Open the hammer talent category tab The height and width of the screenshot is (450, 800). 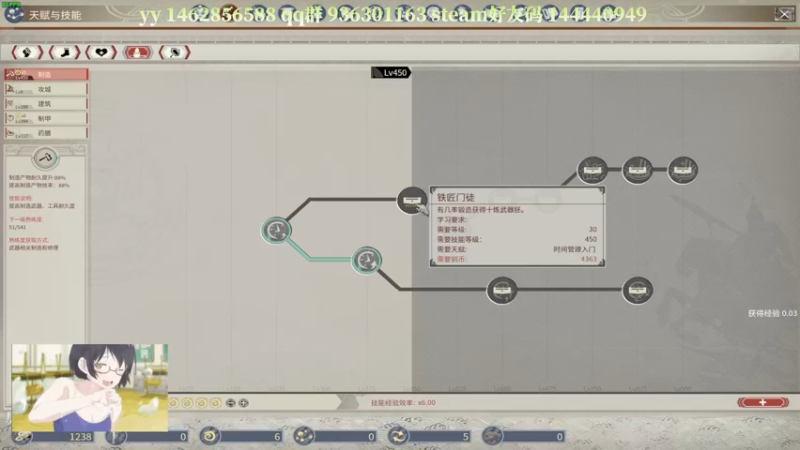[174, 52]
